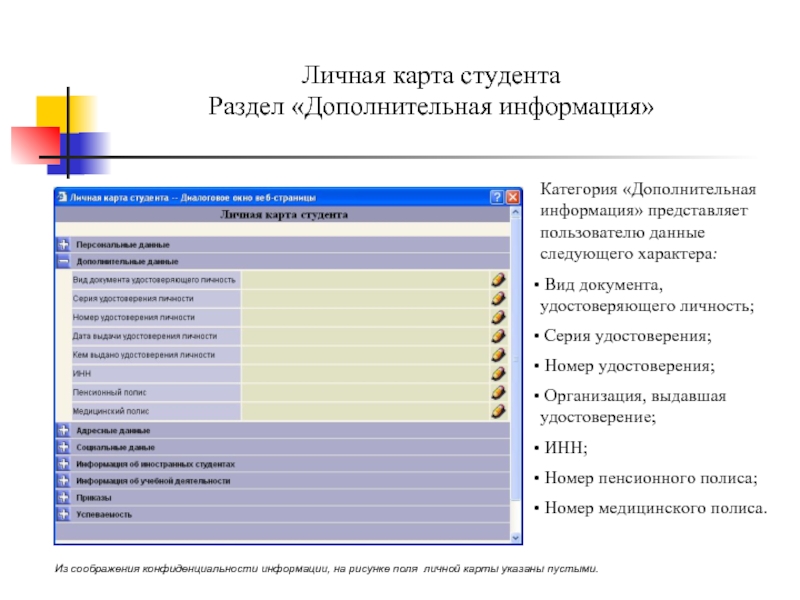Click the ИНН row label
The width and height of the screenshot is (800, 600).
coord(82,373)
